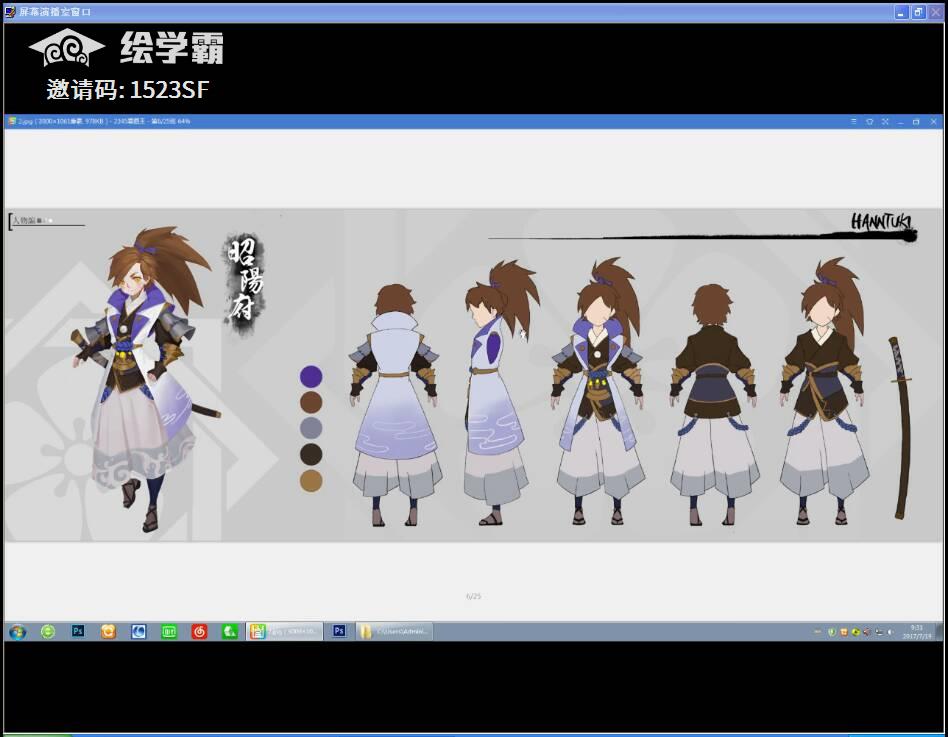Click the orange tray icon

pos(844,632)
